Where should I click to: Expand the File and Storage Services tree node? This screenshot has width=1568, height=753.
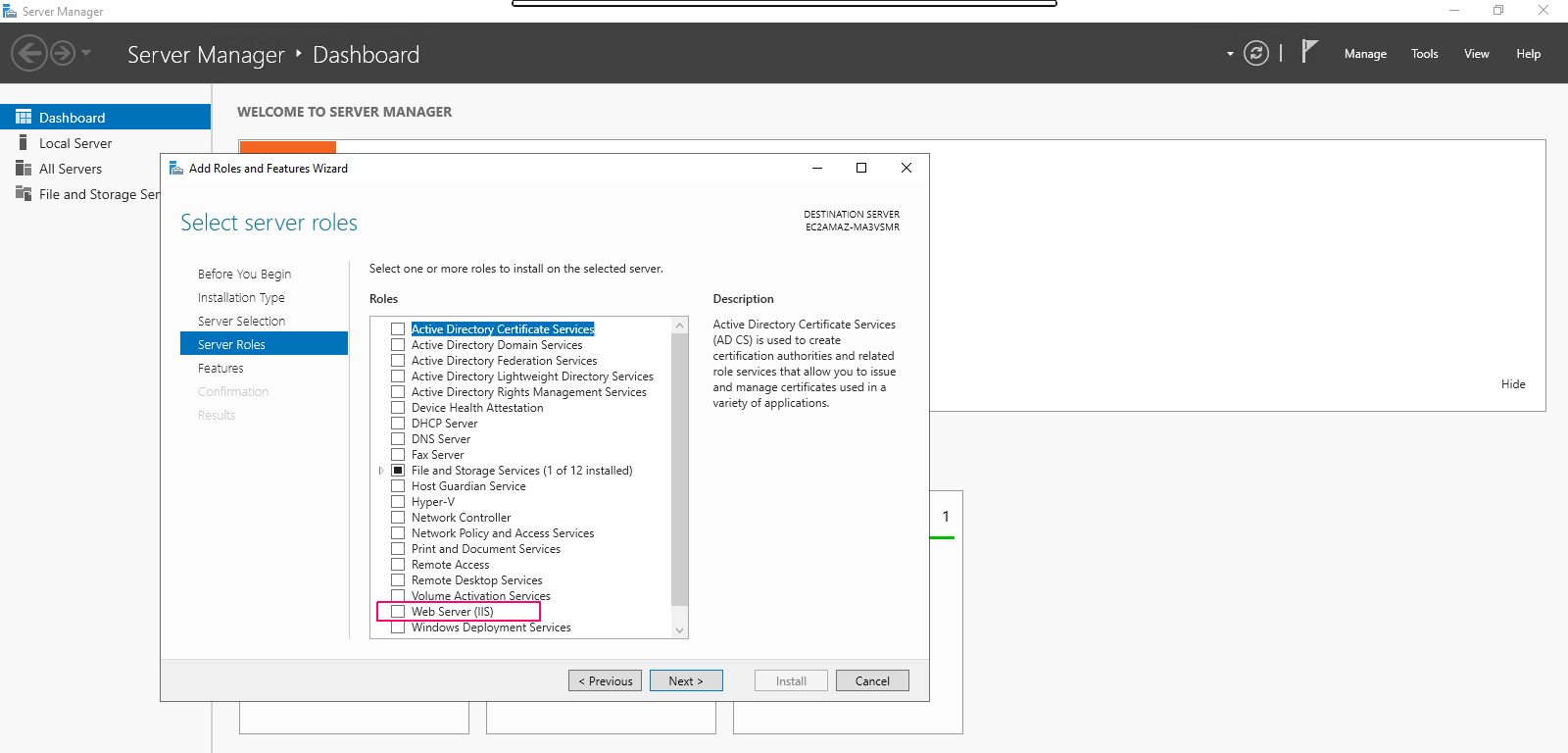pyautogui.click(x=381, y=471)
